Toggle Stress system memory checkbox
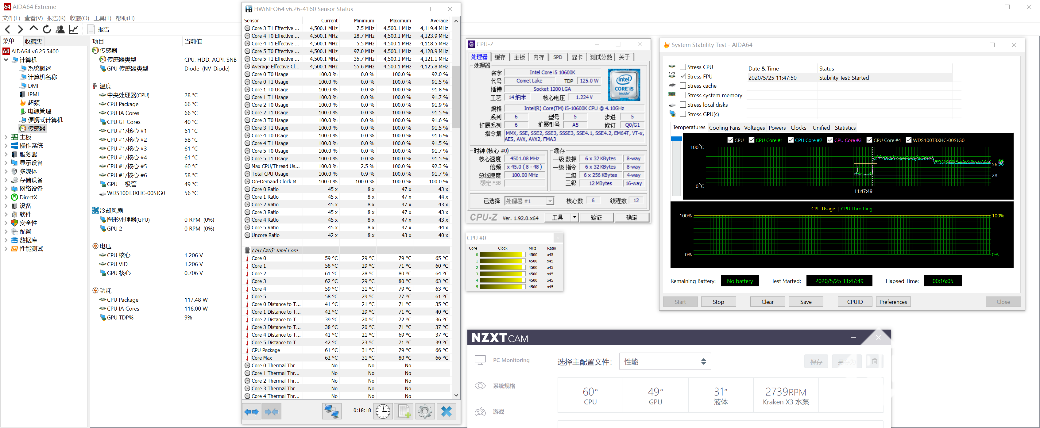This screenshot has width=1040, height=428. coord(682,95)
